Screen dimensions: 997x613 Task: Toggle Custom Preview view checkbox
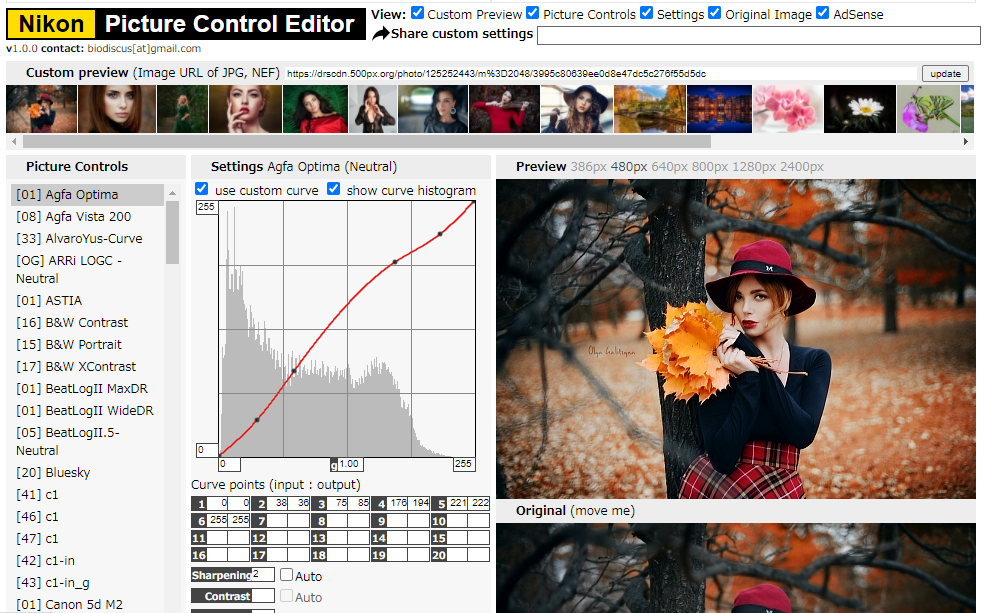[417, 13]
